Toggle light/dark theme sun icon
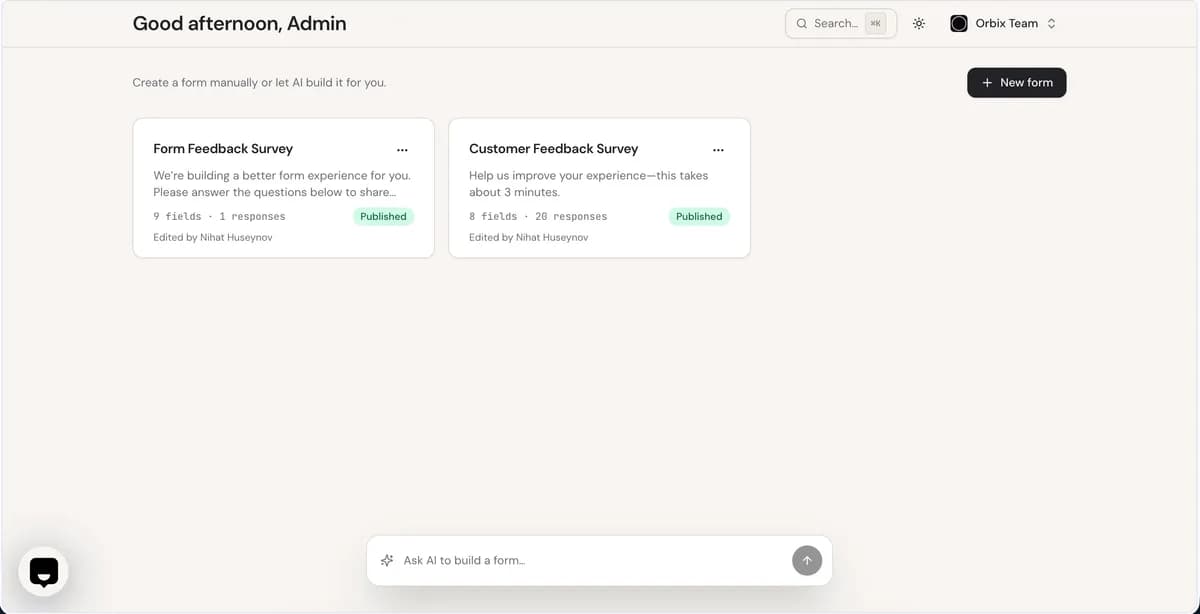Image resolution: width=1200 pixels, height=614 pixels. [919, 23]
